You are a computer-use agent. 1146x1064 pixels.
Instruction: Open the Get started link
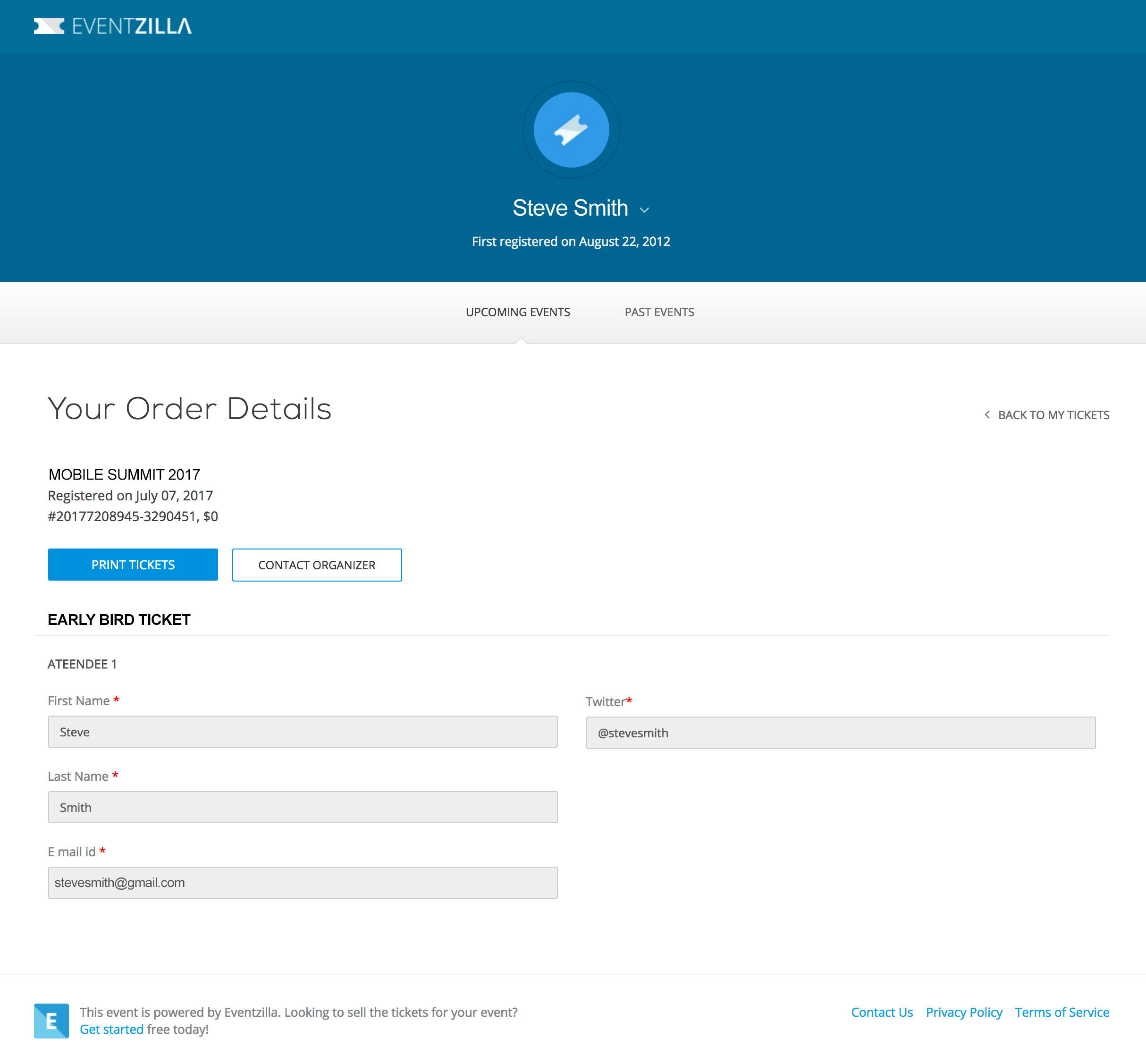pos(111,1030)
